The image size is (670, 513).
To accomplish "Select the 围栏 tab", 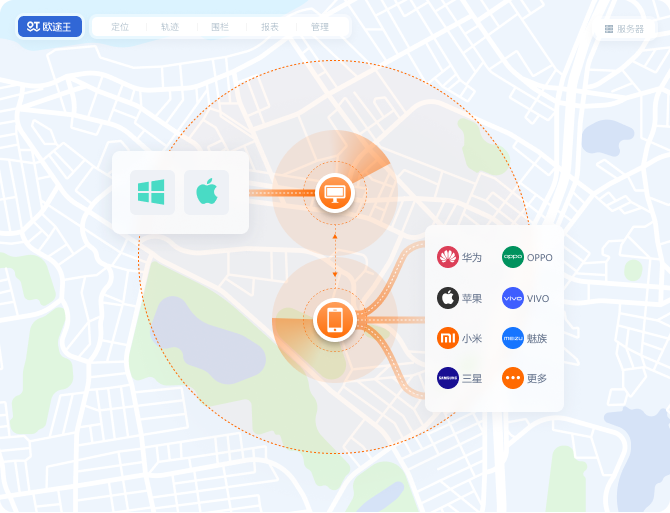I will click(x=220, y=27).
